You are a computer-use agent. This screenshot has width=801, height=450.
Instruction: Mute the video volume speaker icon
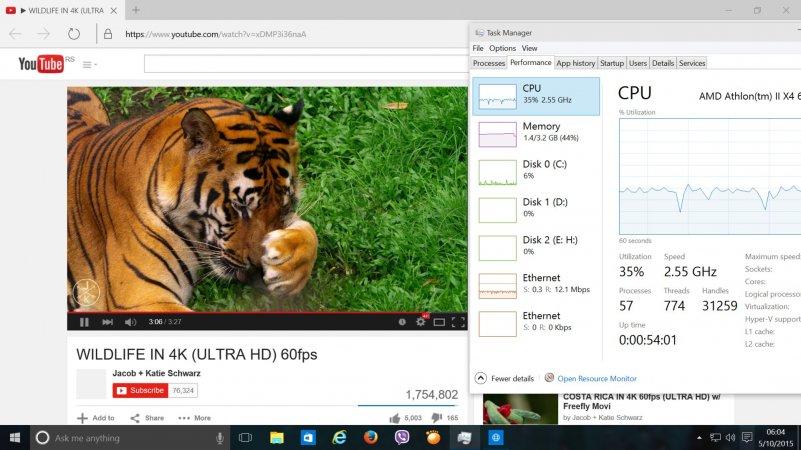tap(130, 322)
